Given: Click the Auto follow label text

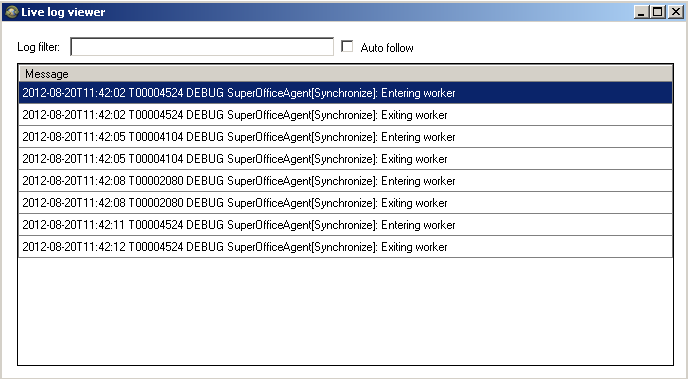Looking at the screenshot, I should click(387, 48).
